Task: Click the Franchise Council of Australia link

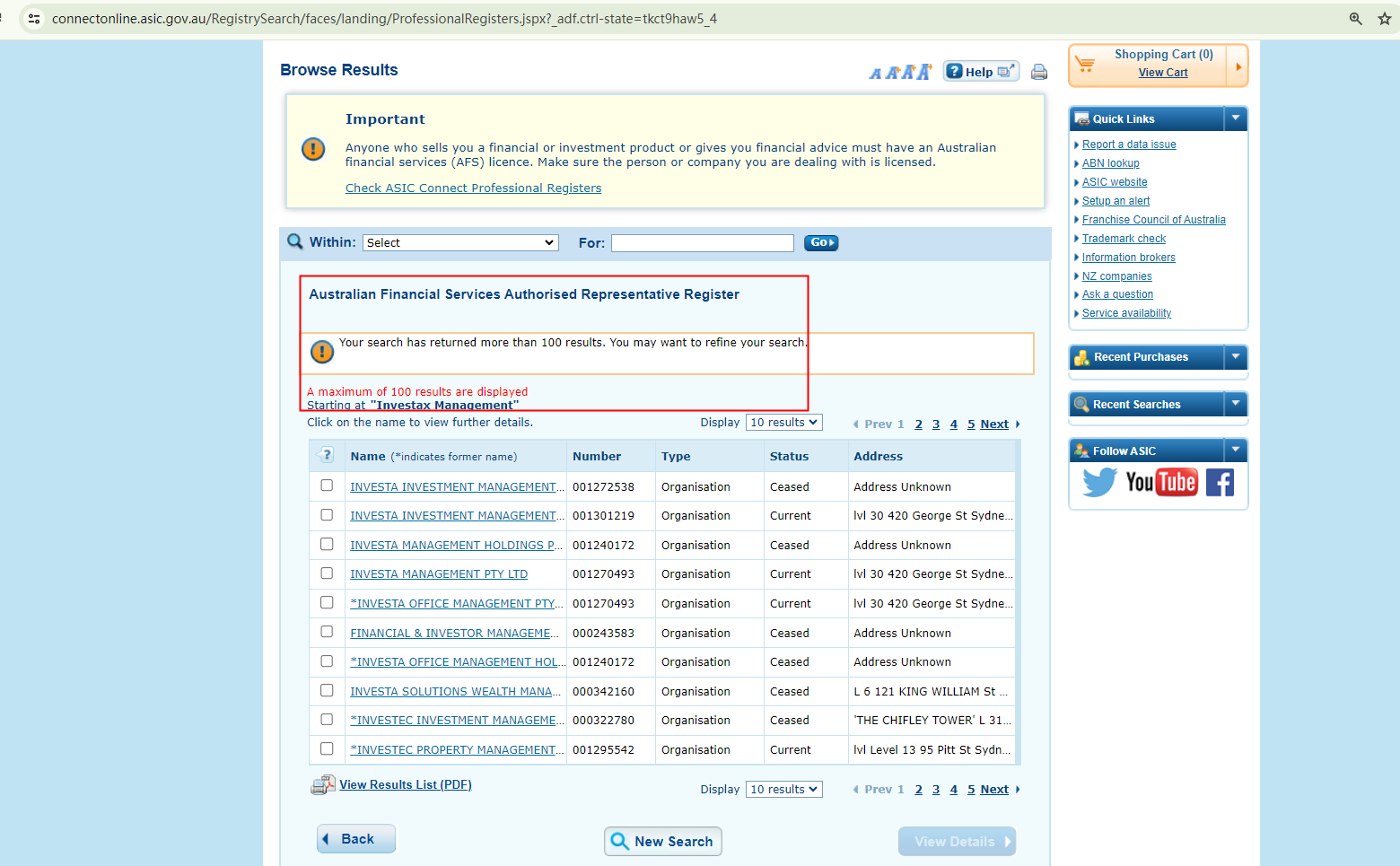Action: [x=1154, y=220]
